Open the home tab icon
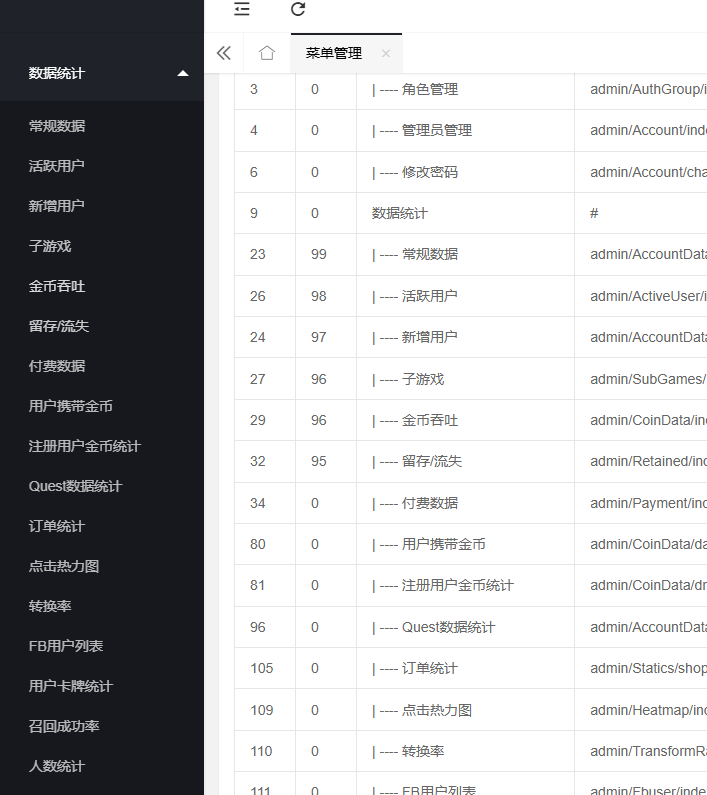This screenshot has width=707, height=795. (x=266, y=53)
